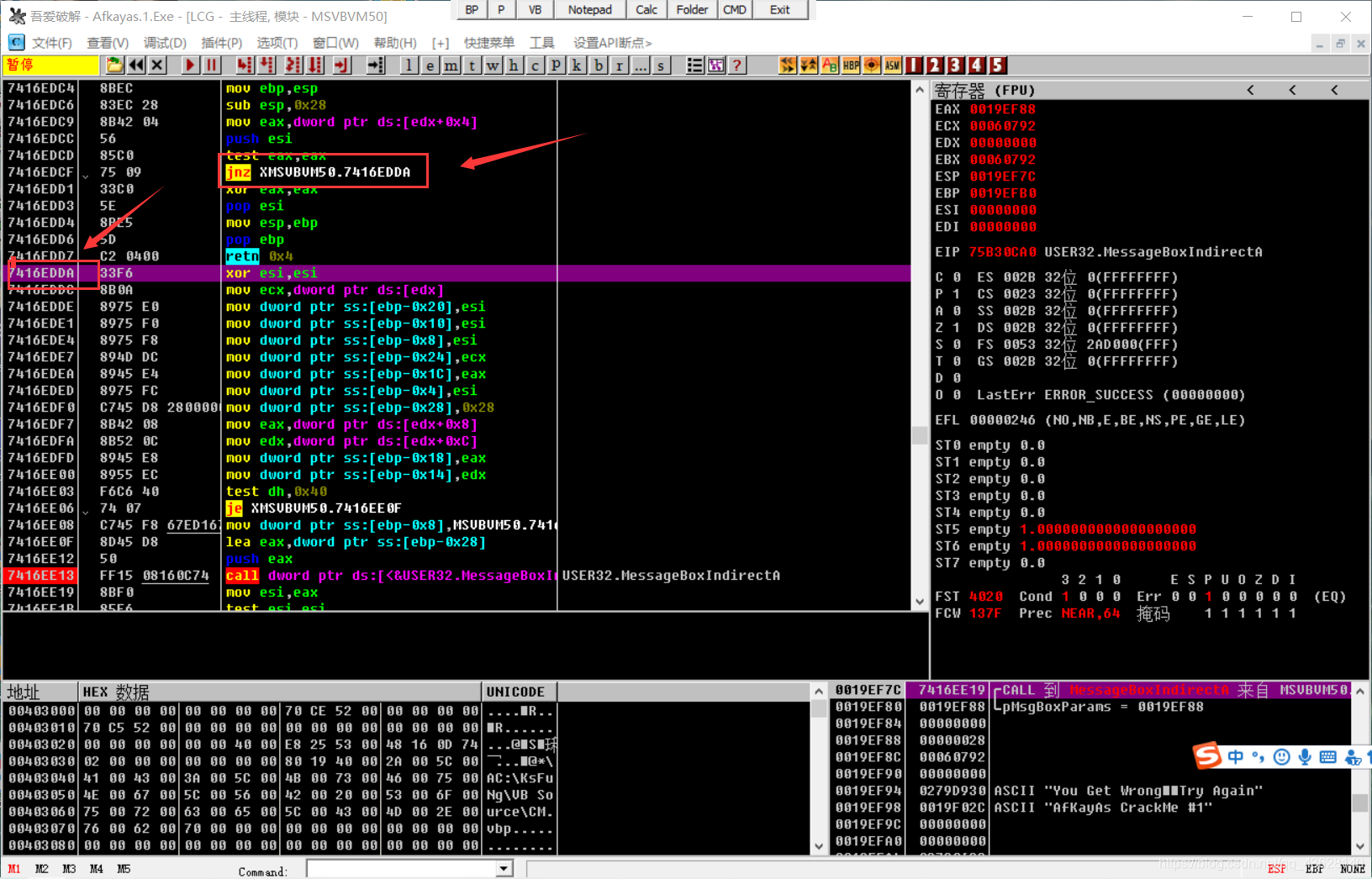The height and width of the screenshot is (879, 1372).
Task: Click Go to address arrow icon
Action: click(x=376, y=65)
